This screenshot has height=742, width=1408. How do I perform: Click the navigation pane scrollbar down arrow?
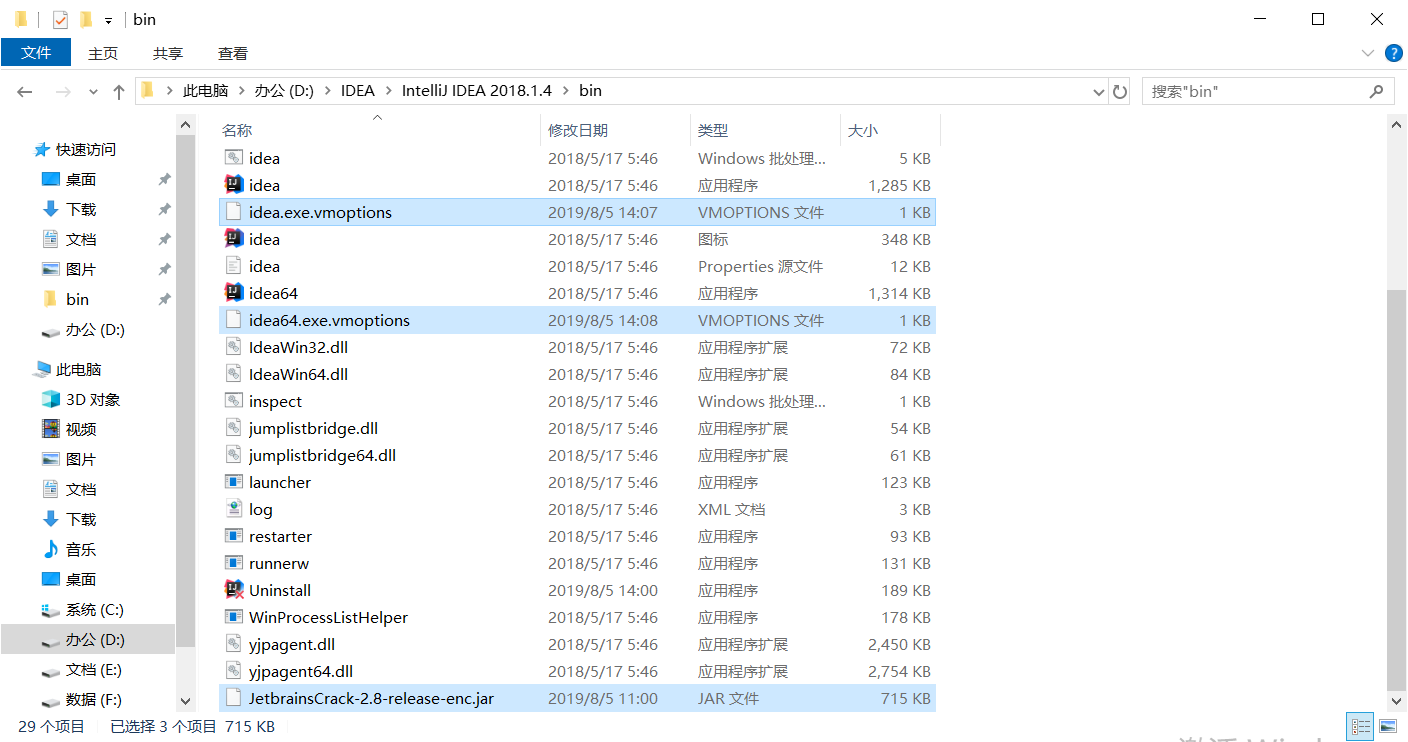click(x=185, y=702)
